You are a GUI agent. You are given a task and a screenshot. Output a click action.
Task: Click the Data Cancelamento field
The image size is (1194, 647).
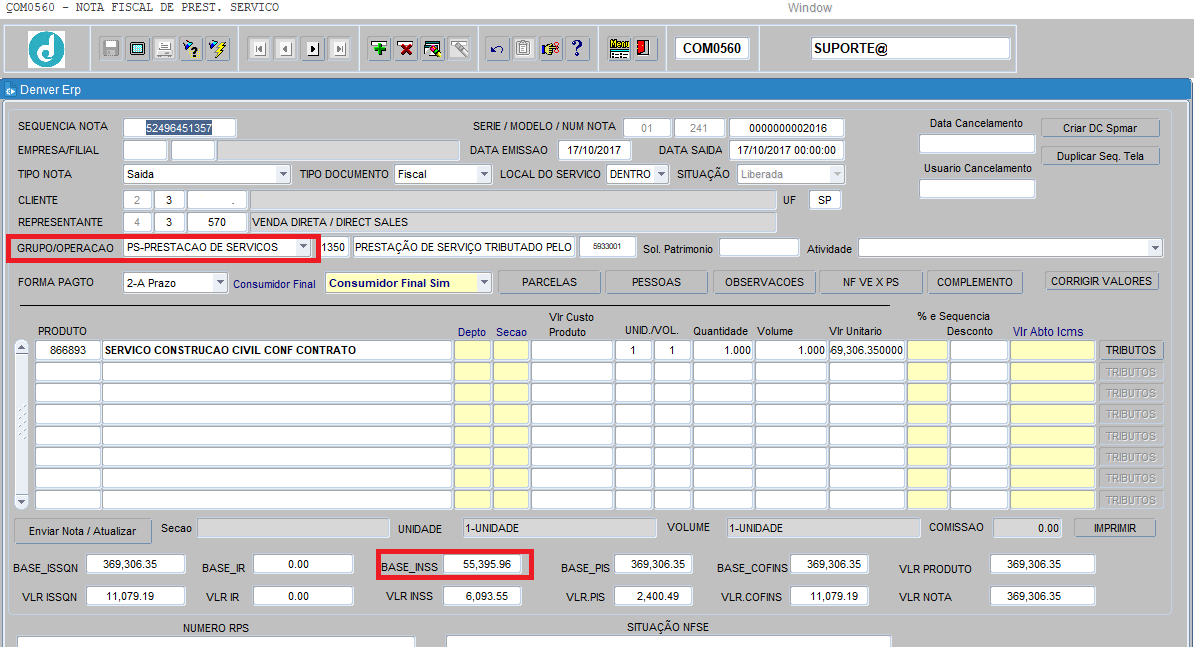(x=977, y=144)
